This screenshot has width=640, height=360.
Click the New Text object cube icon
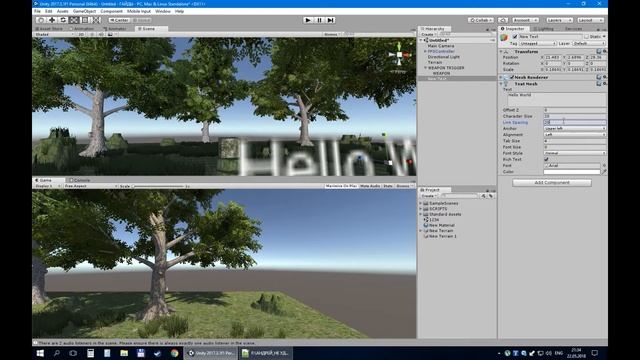pos(504,38)
